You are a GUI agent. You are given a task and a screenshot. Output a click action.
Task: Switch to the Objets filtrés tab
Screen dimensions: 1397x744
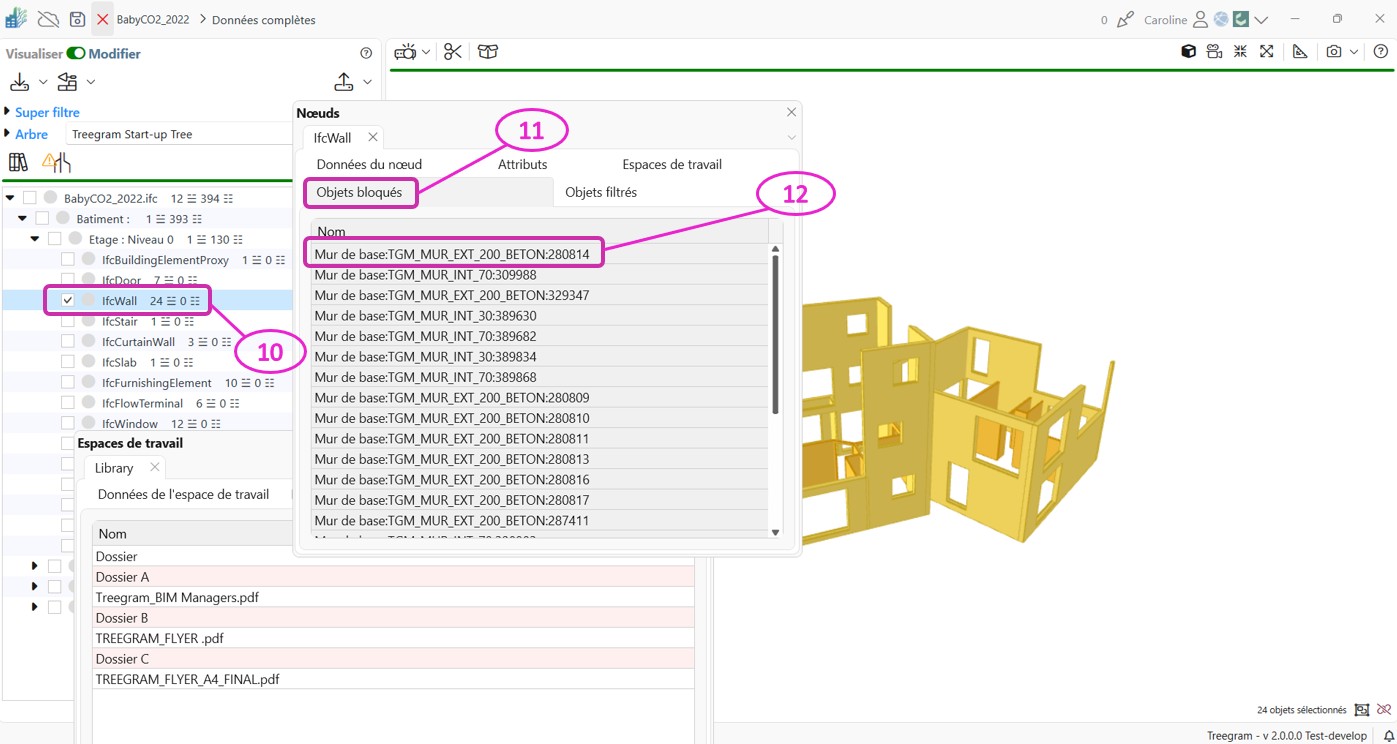tap(600, 192)
